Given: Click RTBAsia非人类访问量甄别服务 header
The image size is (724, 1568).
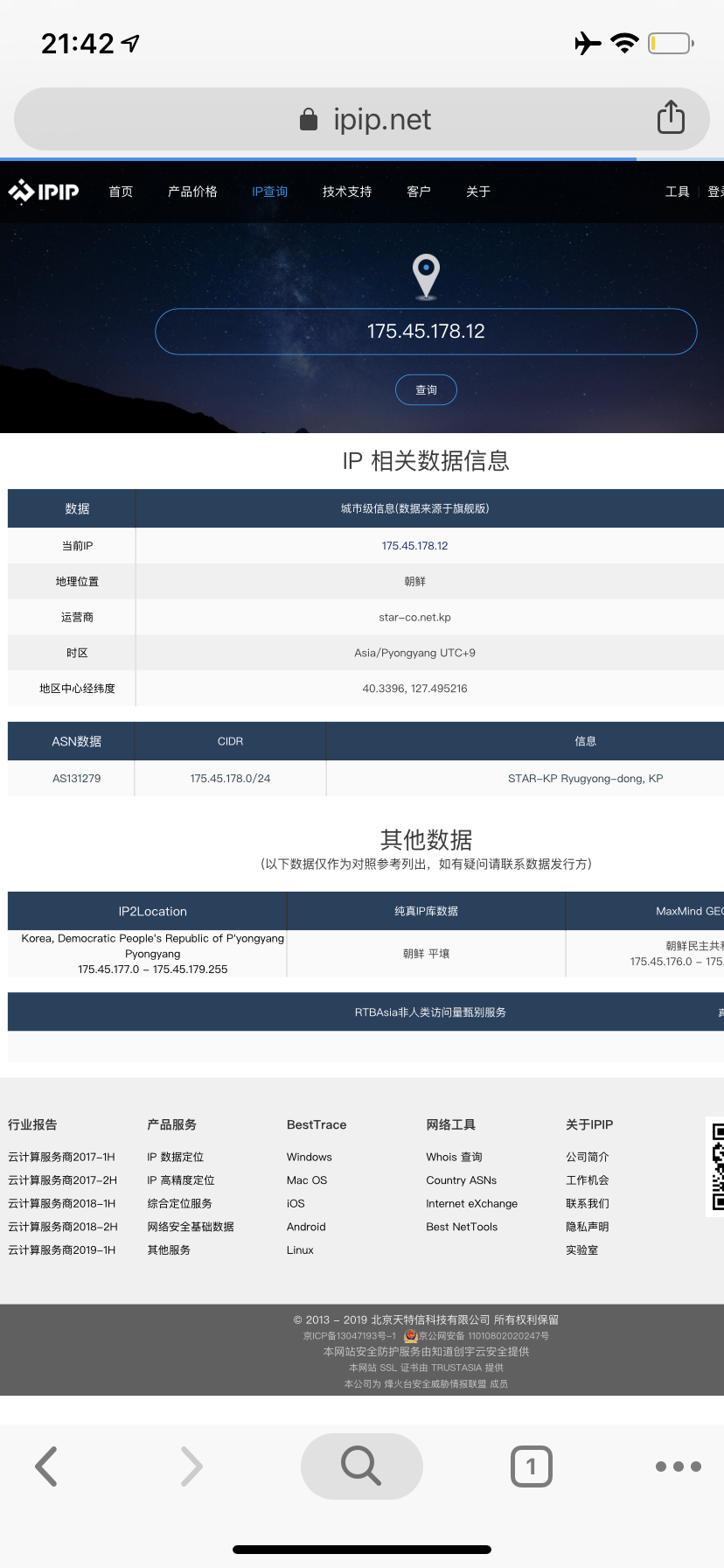Looking at the screenshot, I should tap(430, 1012).
